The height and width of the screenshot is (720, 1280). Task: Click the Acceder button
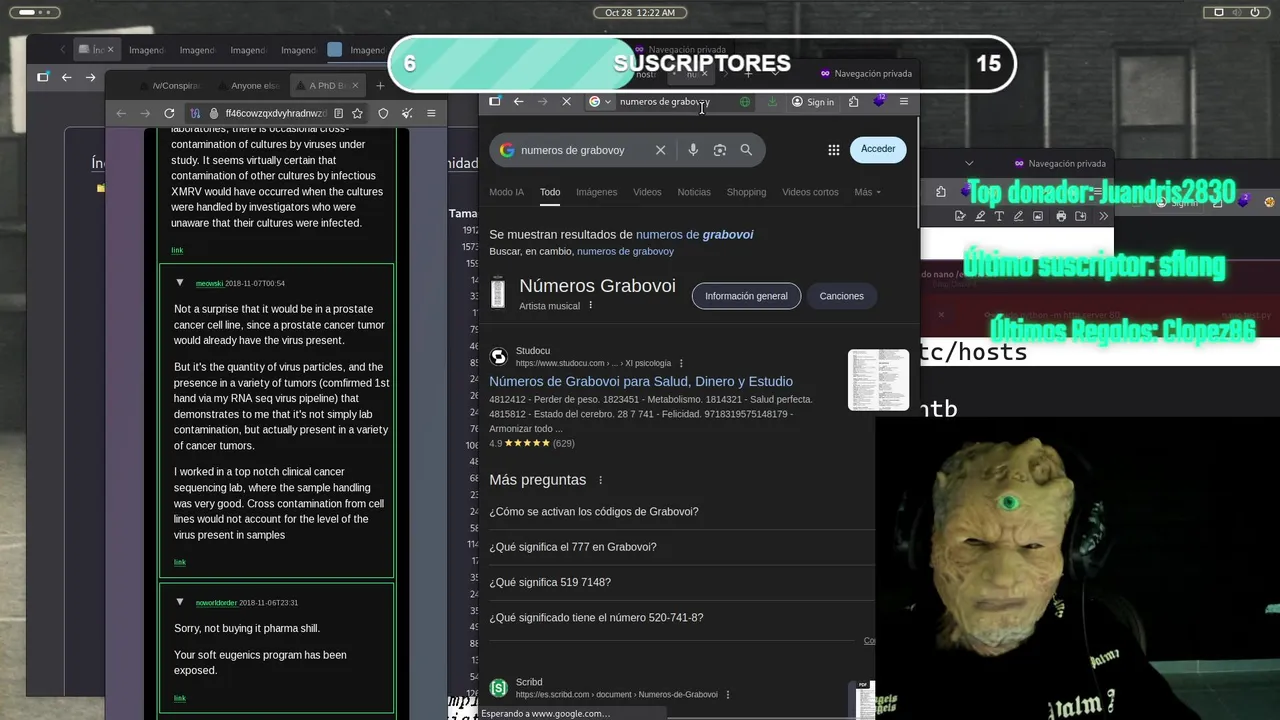[x=878, y=149]
